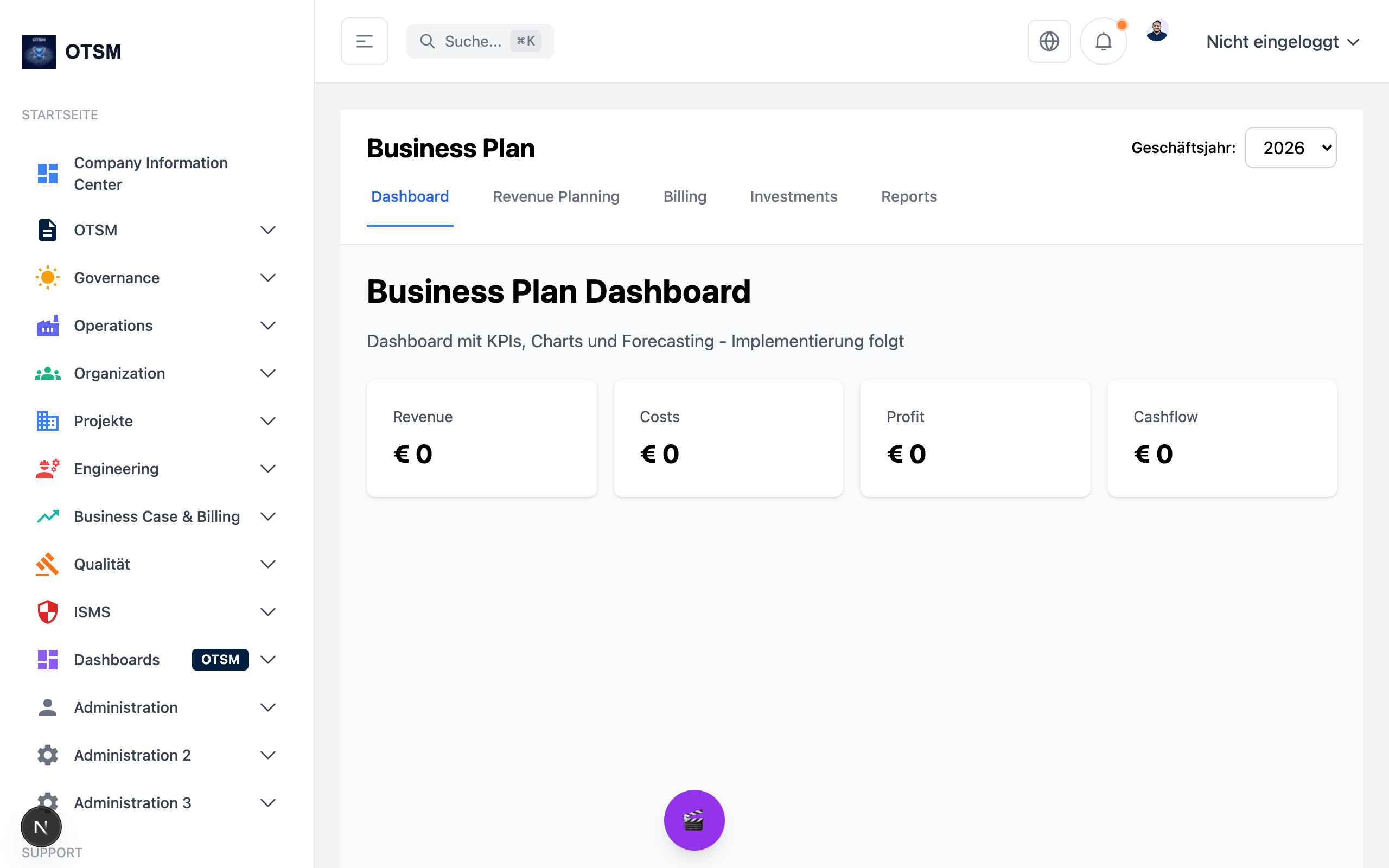Open the Investments tab
Image resolution: width=1389 pixels, height=868 pixels.
(793, 197)
